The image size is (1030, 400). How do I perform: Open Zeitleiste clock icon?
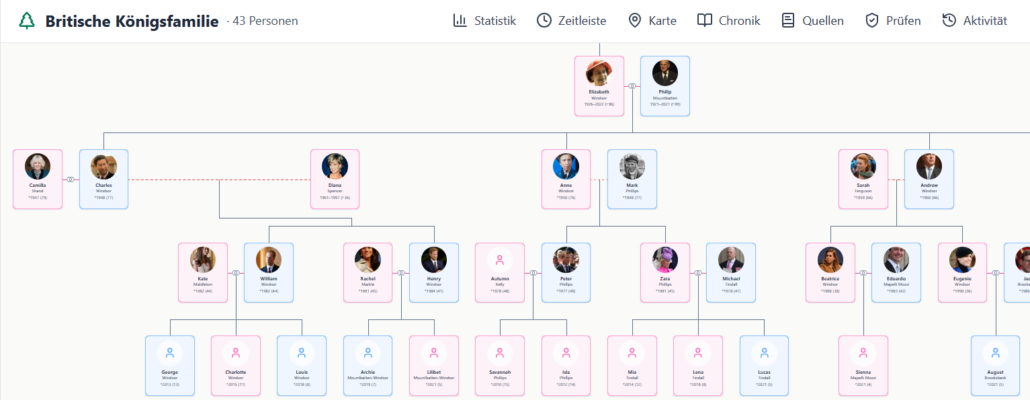pyautogui.click(x=544, y=20)
